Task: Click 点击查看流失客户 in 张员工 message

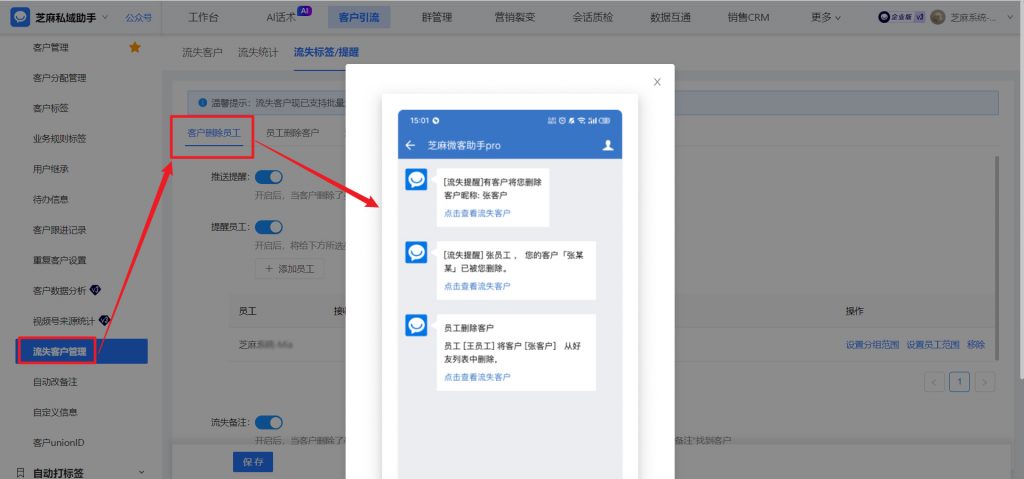Action: tap(477, 286)
